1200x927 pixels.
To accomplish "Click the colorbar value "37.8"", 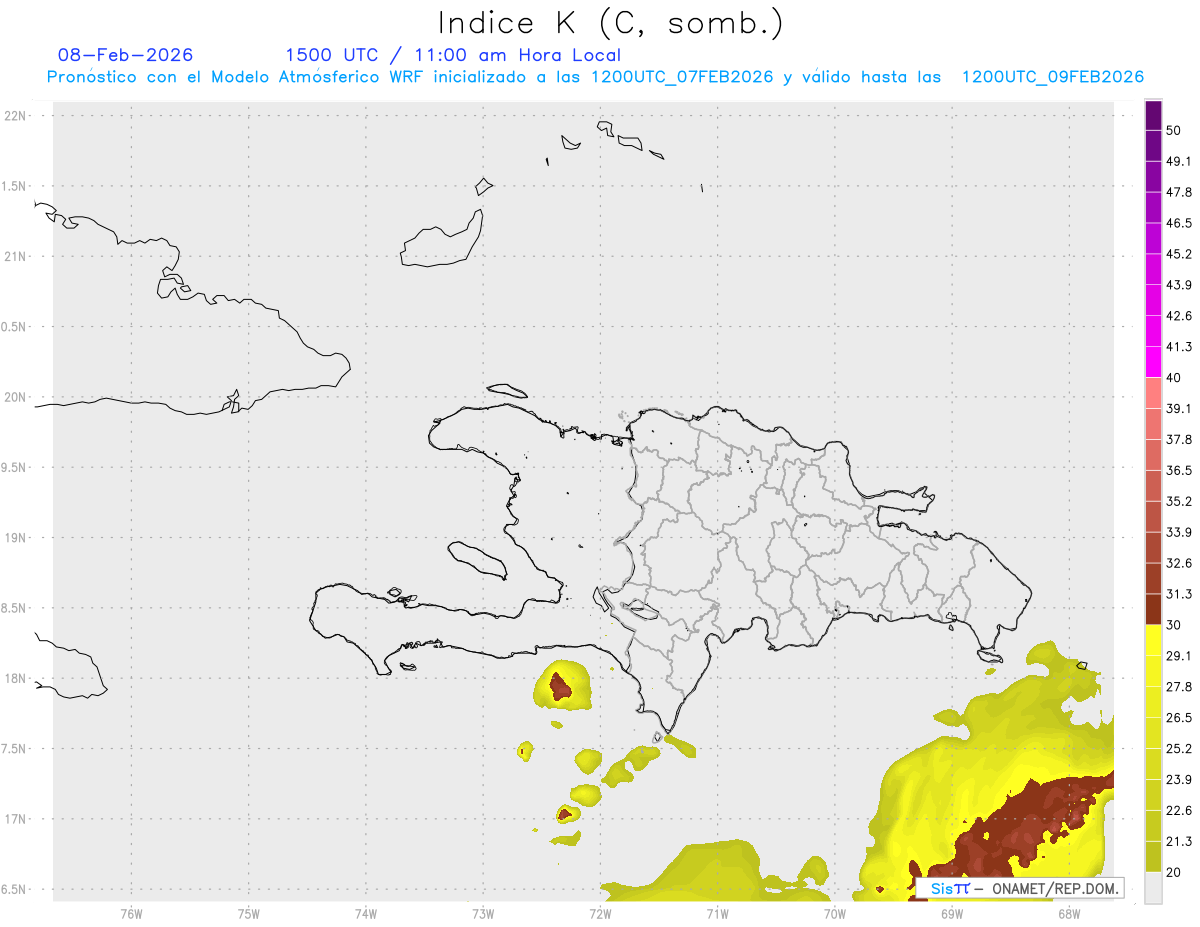I will point(1179,439).
